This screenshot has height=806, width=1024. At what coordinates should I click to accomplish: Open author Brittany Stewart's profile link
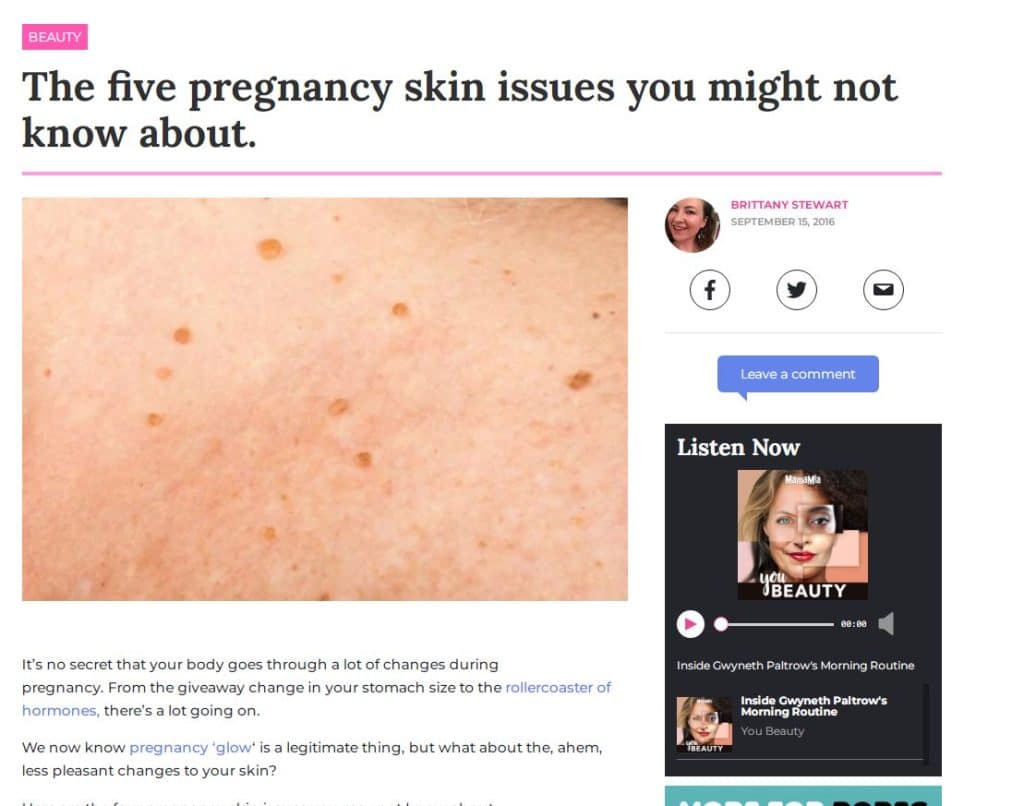coord(789,204)
